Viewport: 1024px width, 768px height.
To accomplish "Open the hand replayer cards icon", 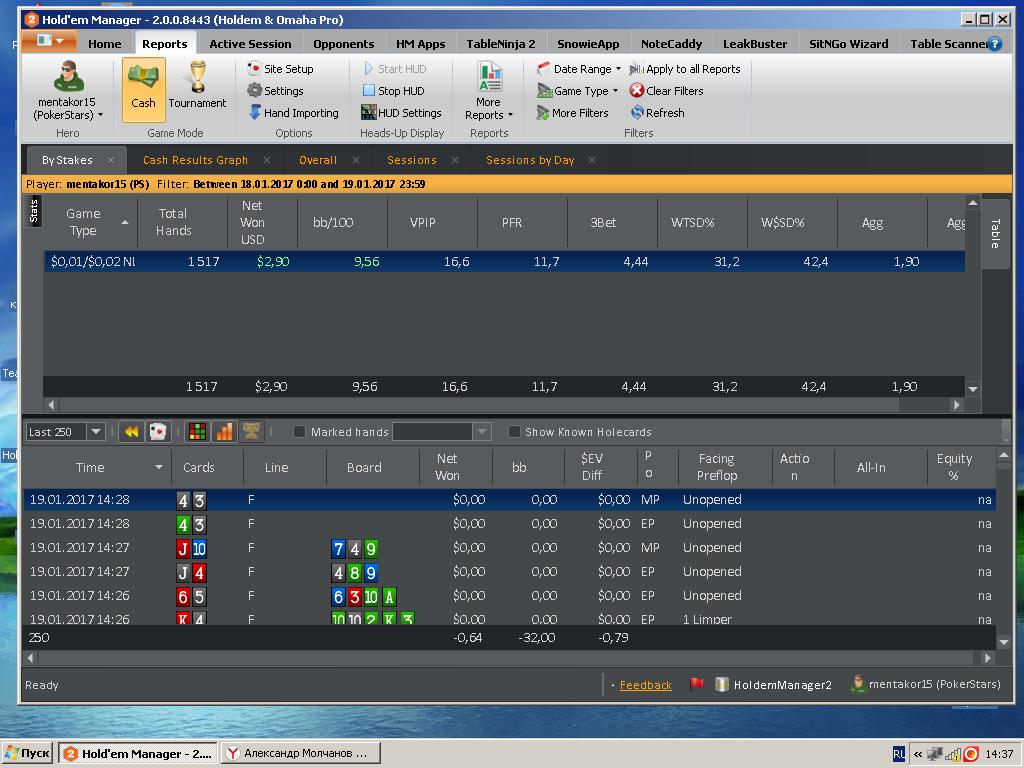I will tap(158, 432).
